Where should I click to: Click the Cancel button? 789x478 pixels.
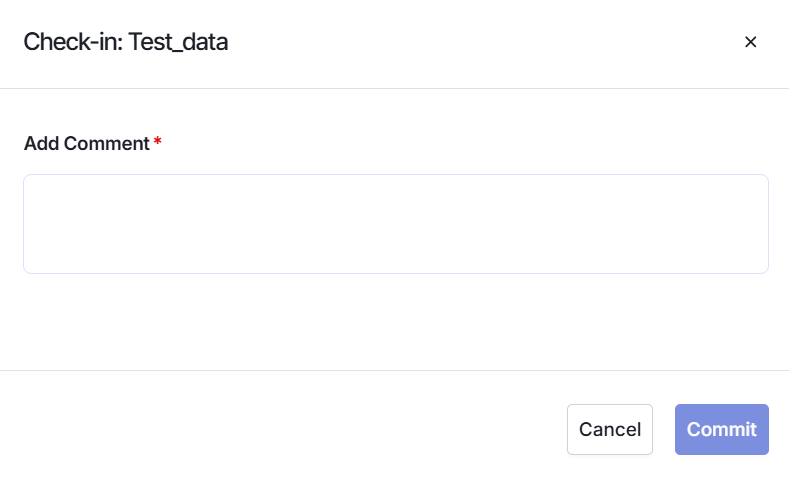pyautogui.click(x=610, y=429)
